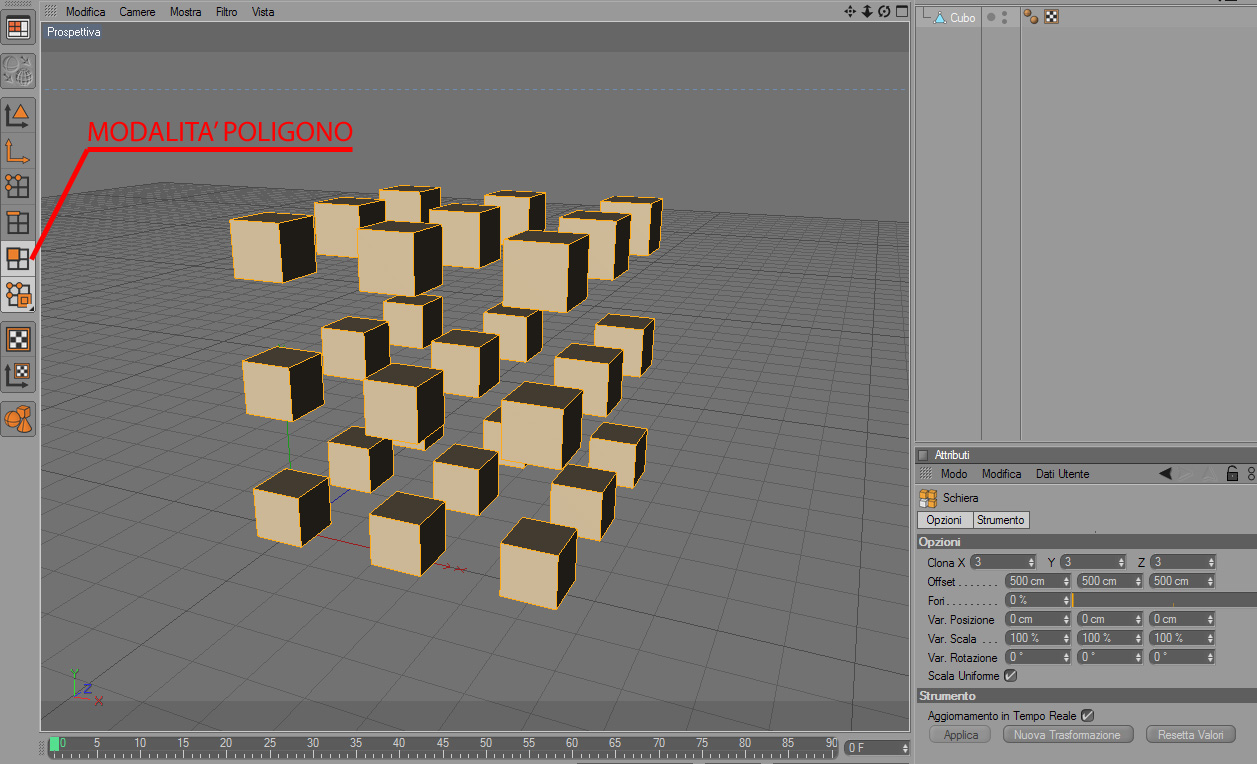Viewport: 1257px width, 764px height.
Task: Click the viewport move (pan) icon
Action: (850, 11)
